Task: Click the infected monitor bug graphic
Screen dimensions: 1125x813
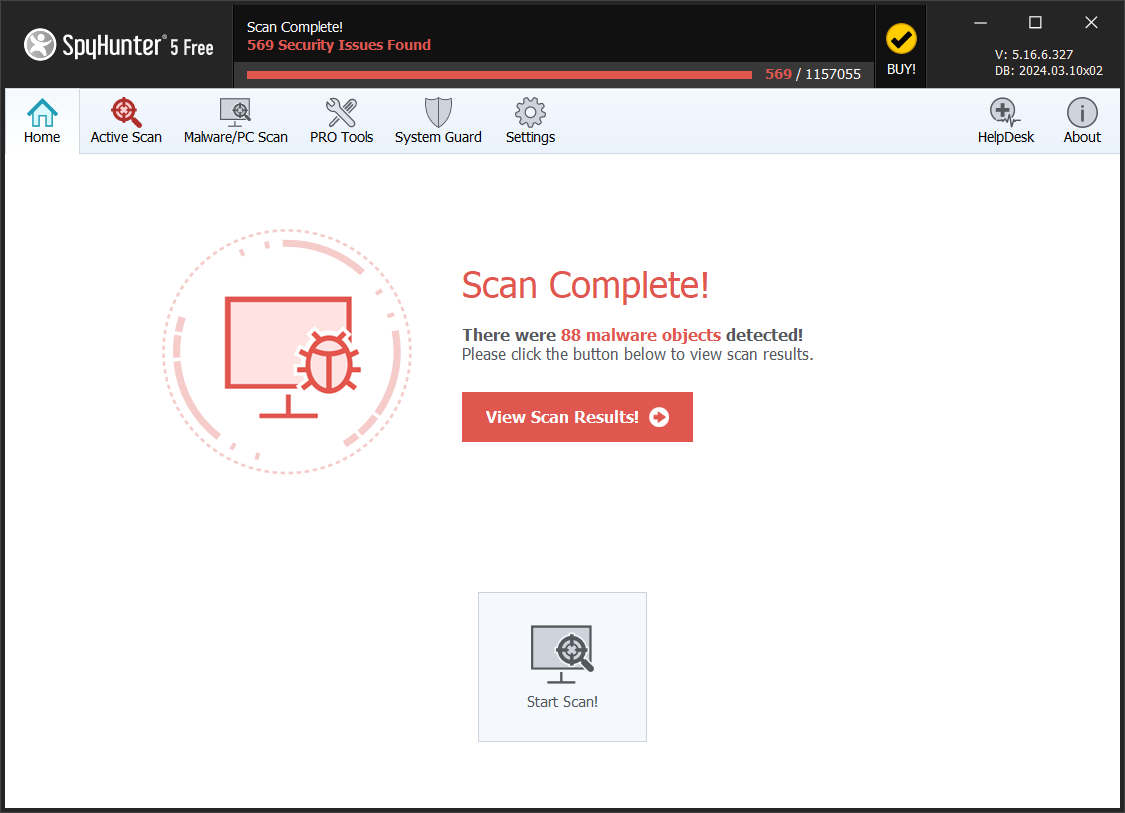Action: click(287, 352)
